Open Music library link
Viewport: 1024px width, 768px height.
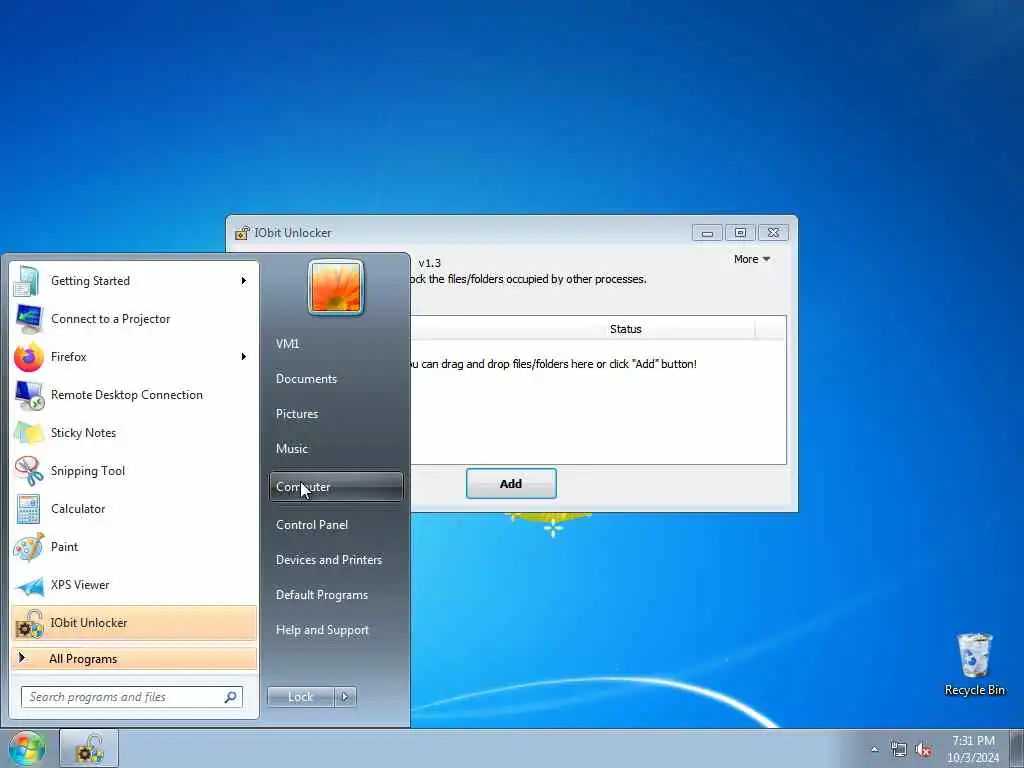(x=292, y=449)
